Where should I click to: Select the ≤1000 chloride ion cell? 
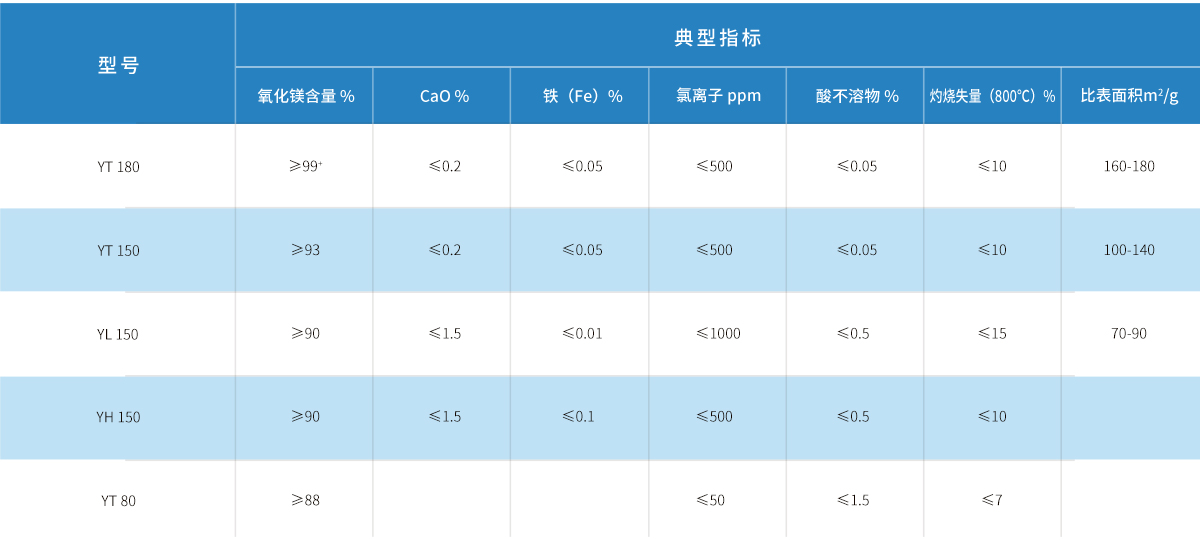718,333
